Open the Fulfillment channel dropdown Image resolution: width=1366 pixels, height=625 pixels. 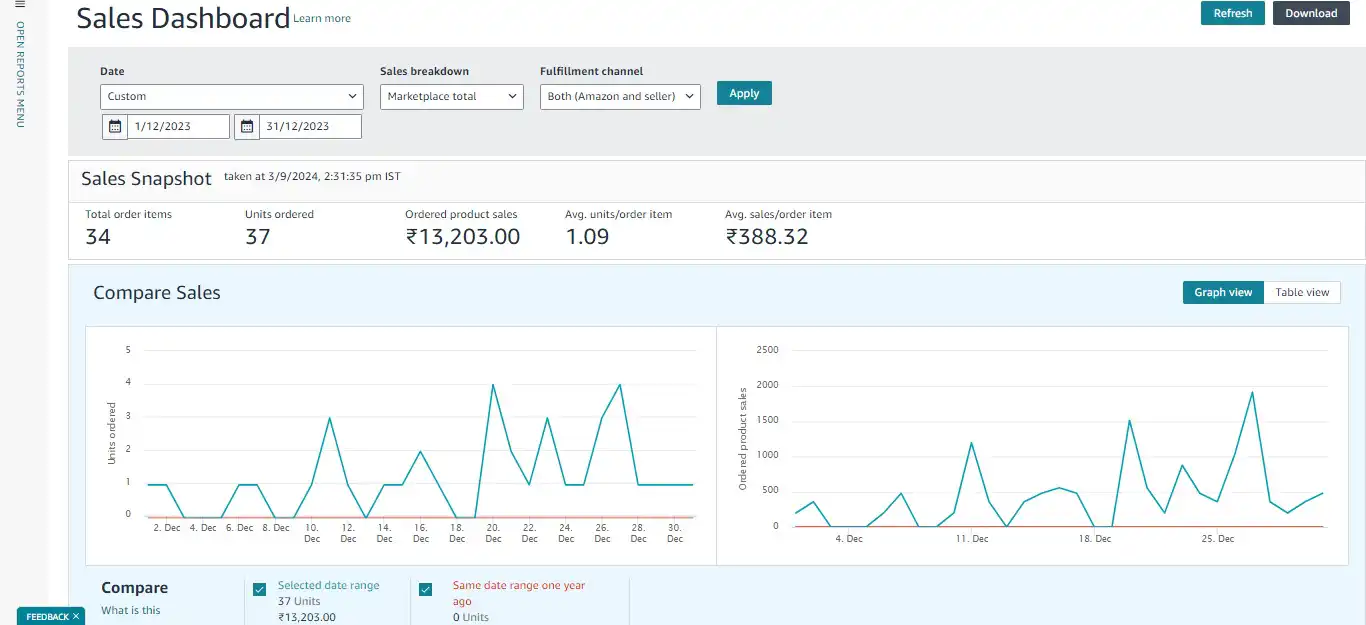(620, 96)
